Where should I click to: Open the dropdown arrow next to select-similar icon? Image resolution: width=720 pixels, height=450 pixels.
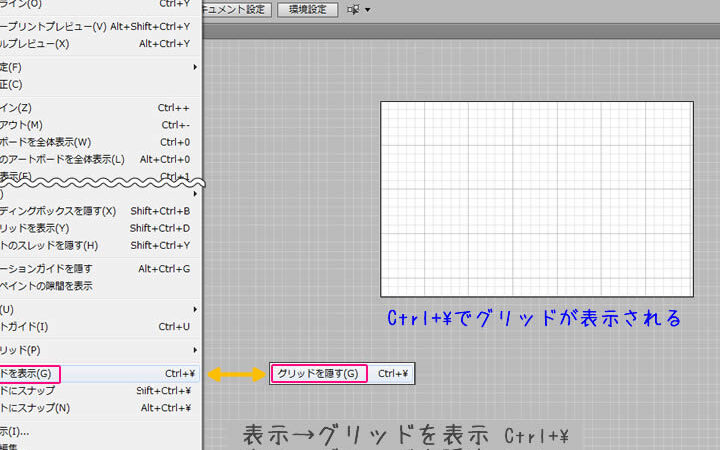pos(367,10)
